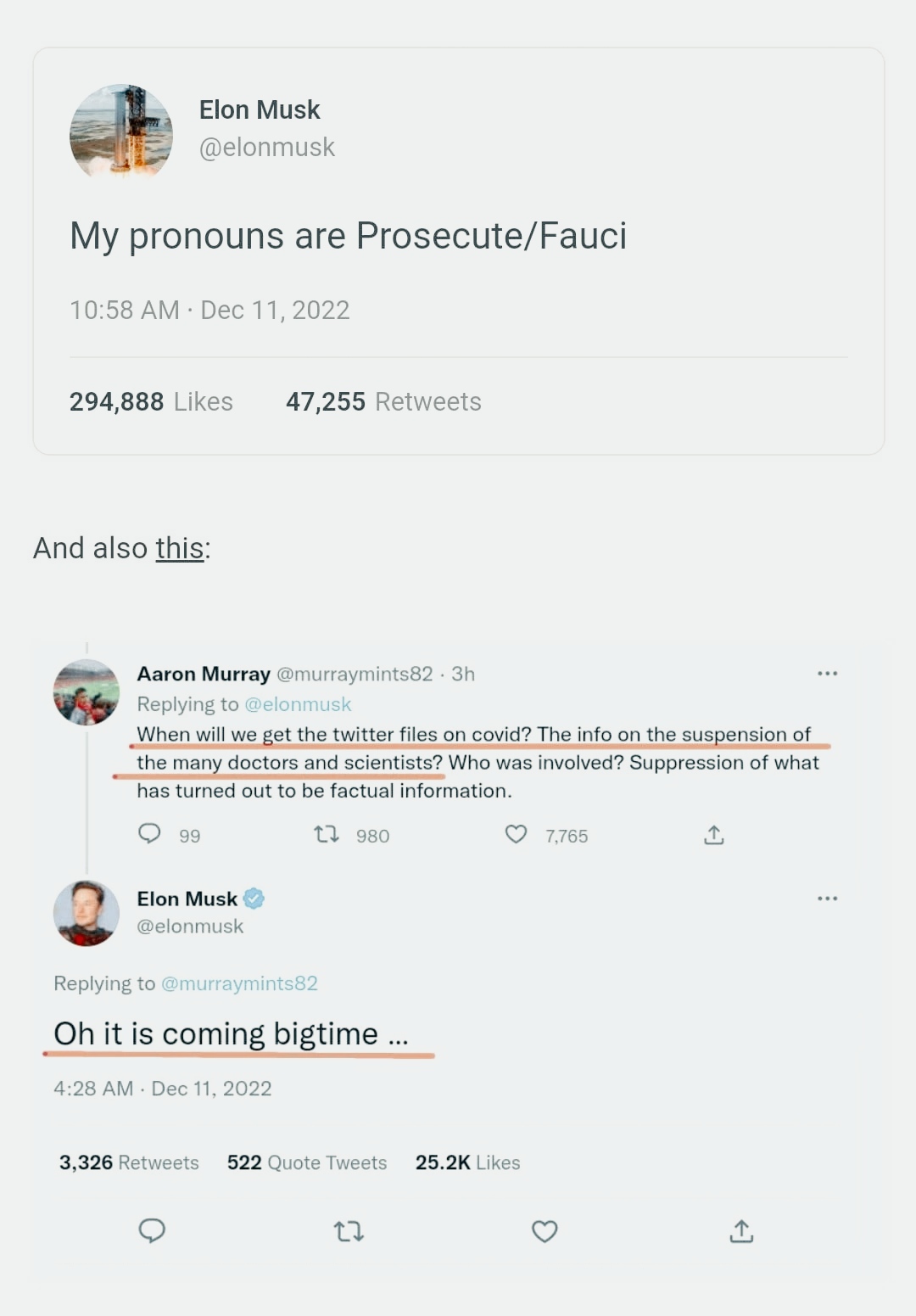View the 25.2K Likes list
The height and width of the screenshot is (1316, 916).
click(x=467, y=1162)
